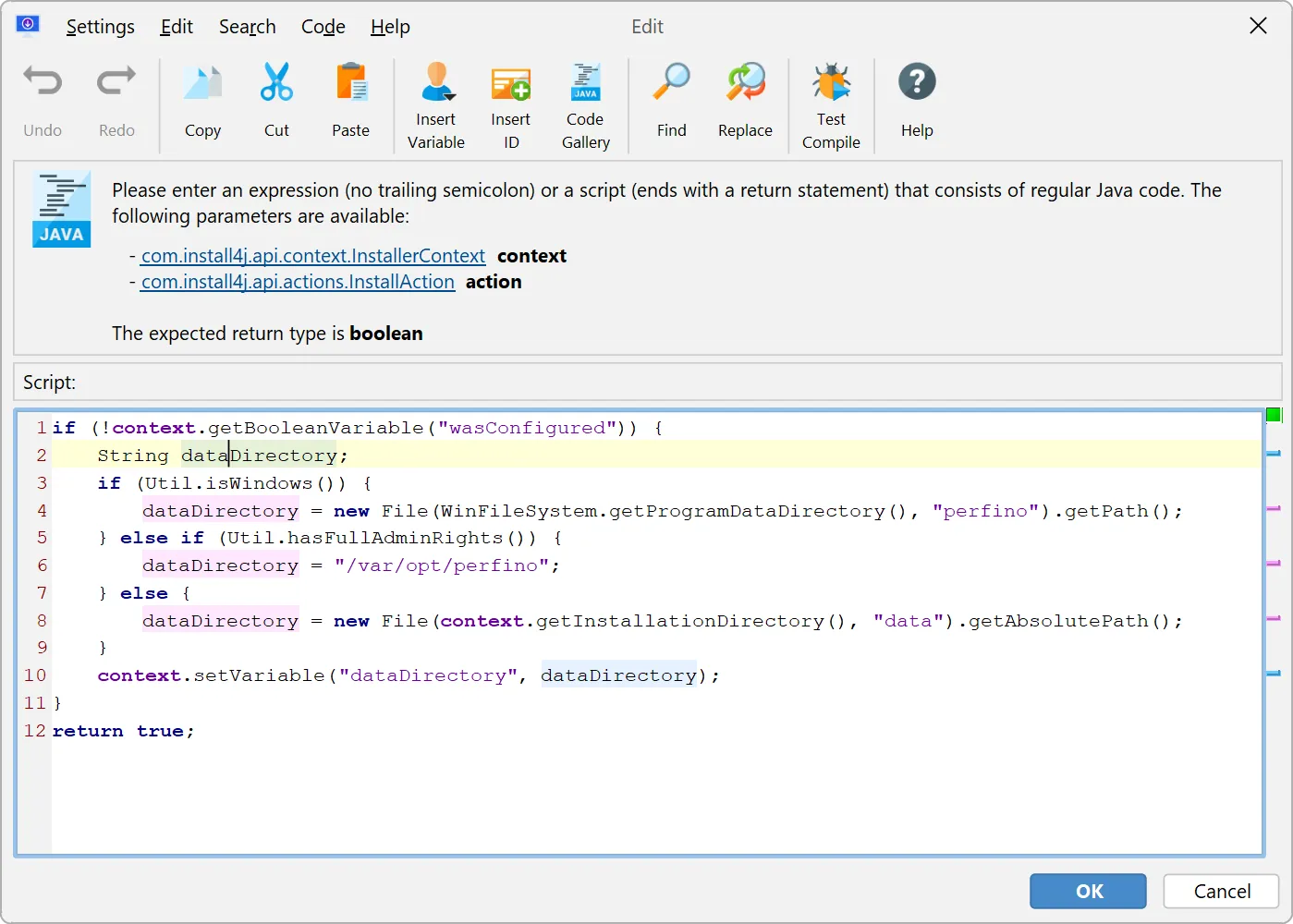The height and width of the screenshot is (924, 1293).
Task: Open the Search menu
Action: pyautogui.click(x=247, y=27)
